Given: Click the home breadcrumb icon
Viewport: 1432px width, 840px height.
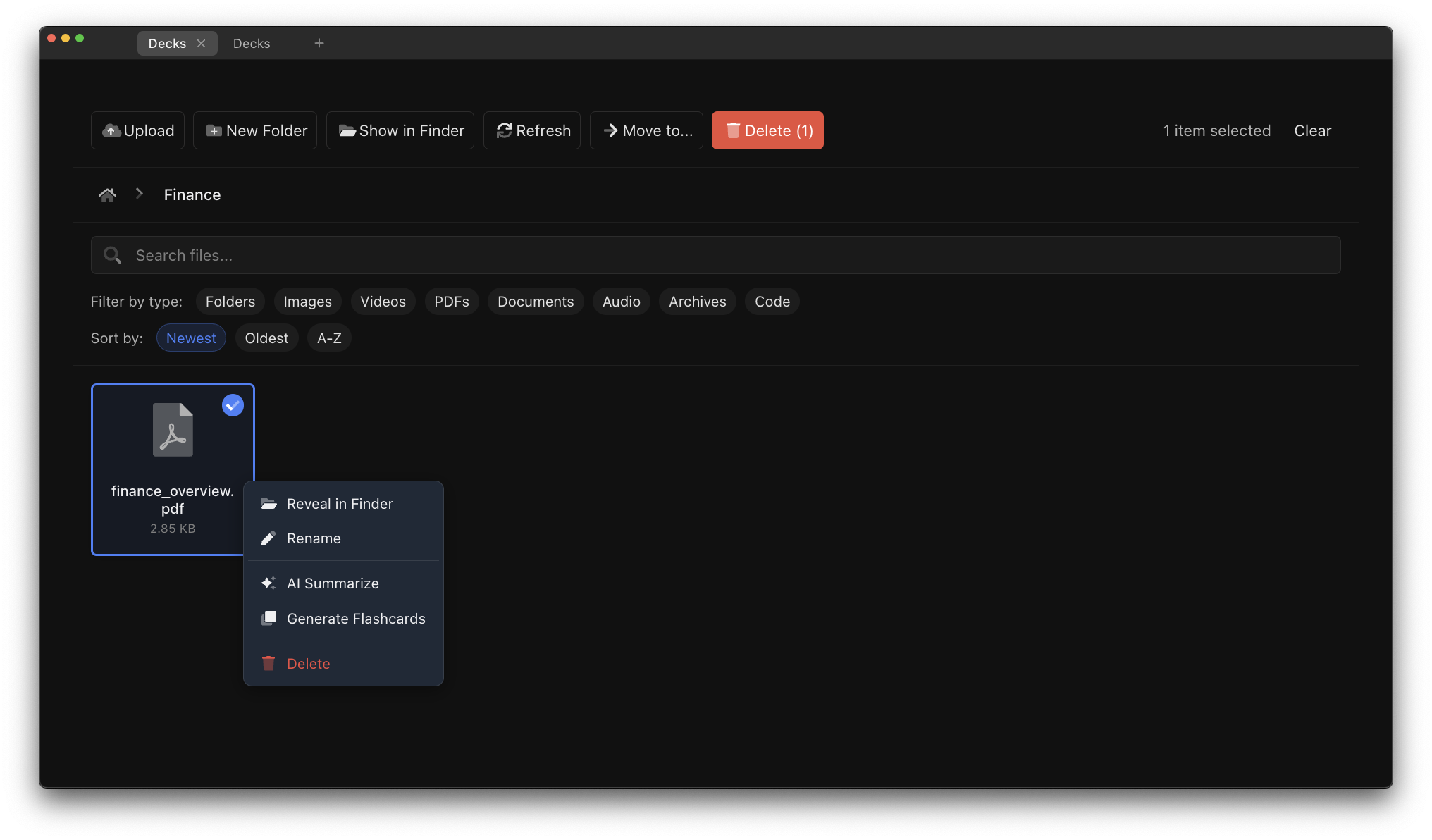Looking at the screenshot, I should pos(107,194).
